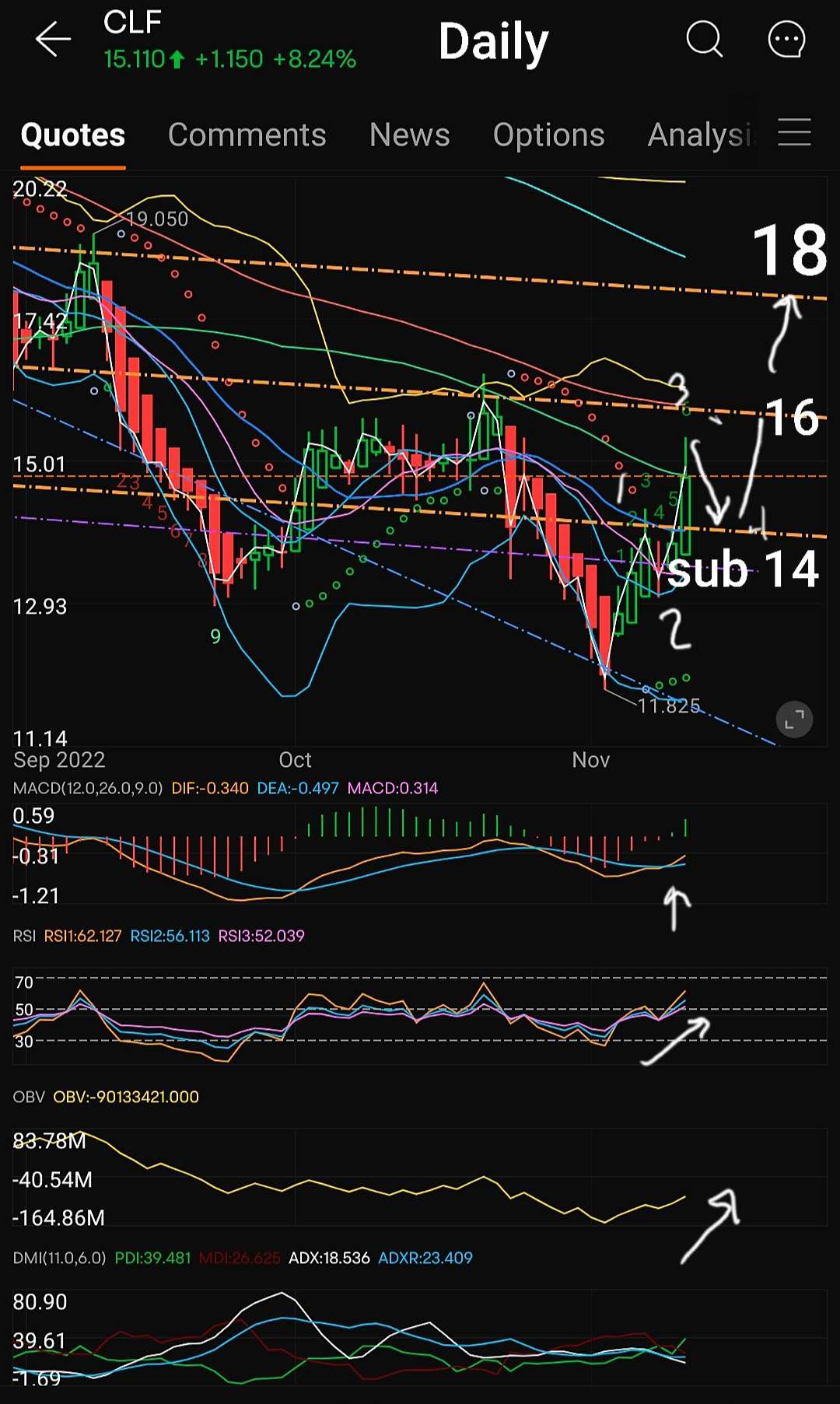
Task: Tap the DEA:-0.497 value
Action: [x=298, y=788]
